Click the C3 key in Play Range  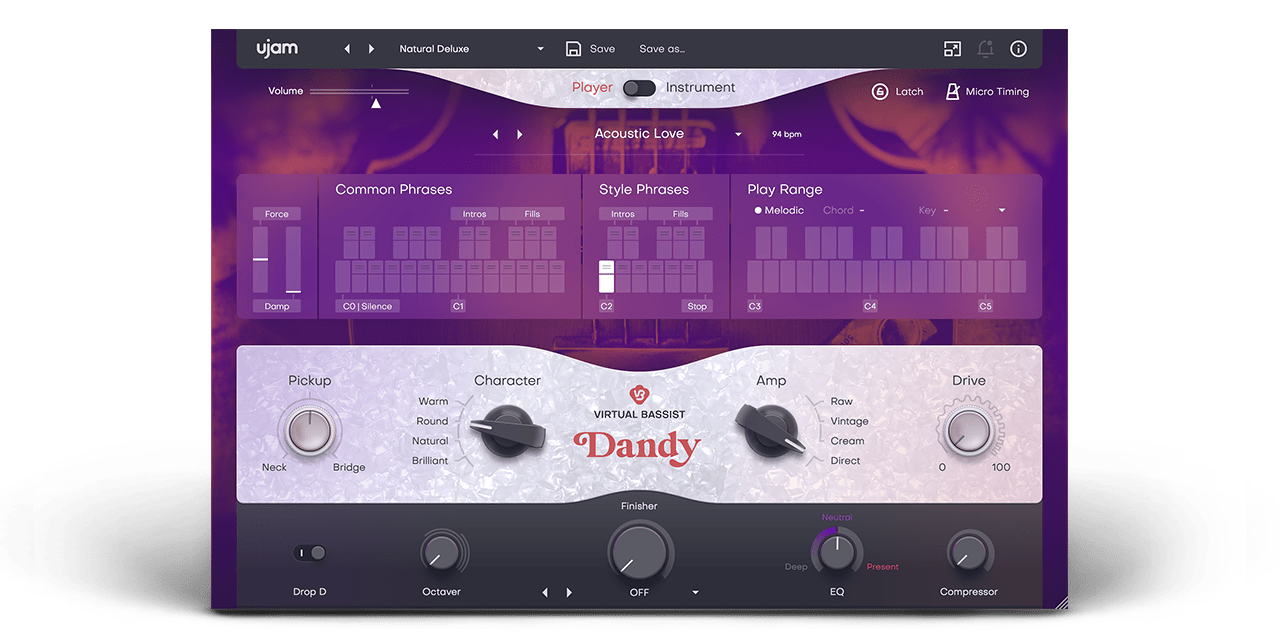point(755,277)
